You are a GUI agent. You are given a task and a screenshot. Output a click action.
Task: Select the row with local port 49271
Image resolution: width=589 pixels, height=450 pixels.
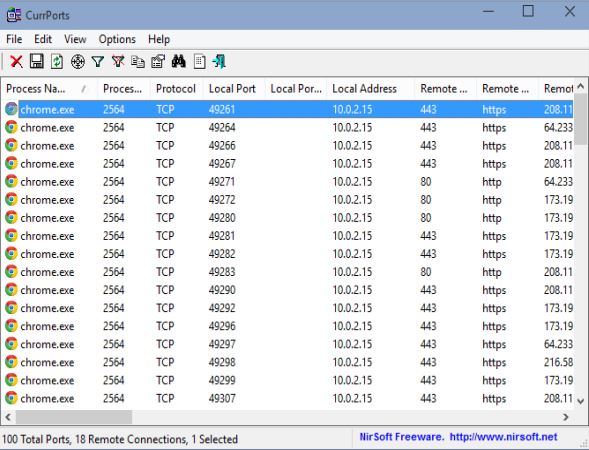[288, 181]
